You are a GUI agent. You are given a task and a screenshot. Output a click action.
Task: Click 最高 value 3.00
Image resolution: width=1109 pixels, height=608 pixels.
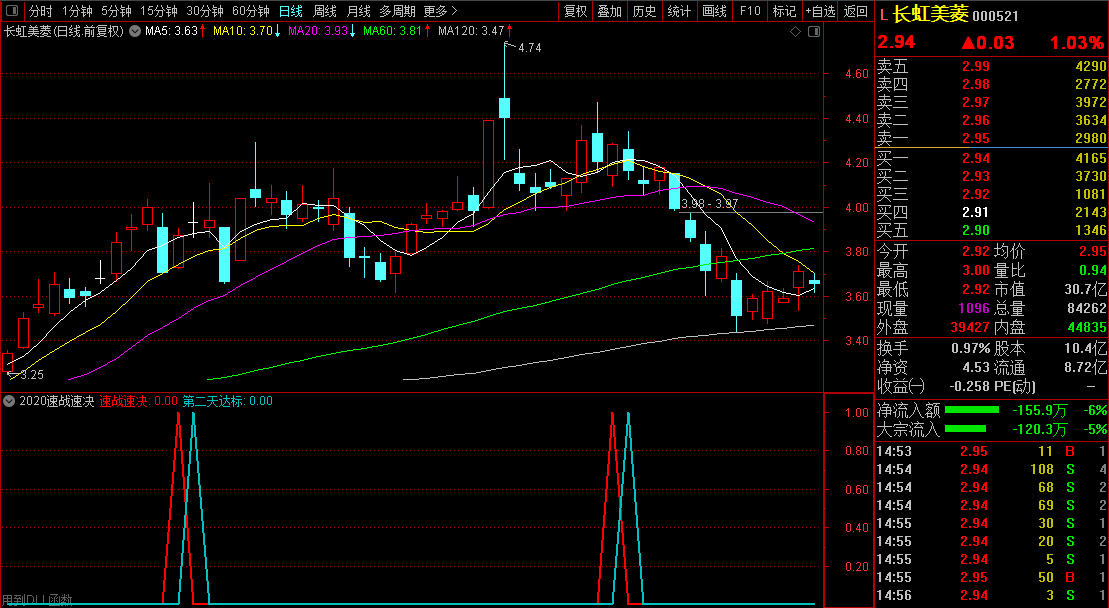(975, 271)
